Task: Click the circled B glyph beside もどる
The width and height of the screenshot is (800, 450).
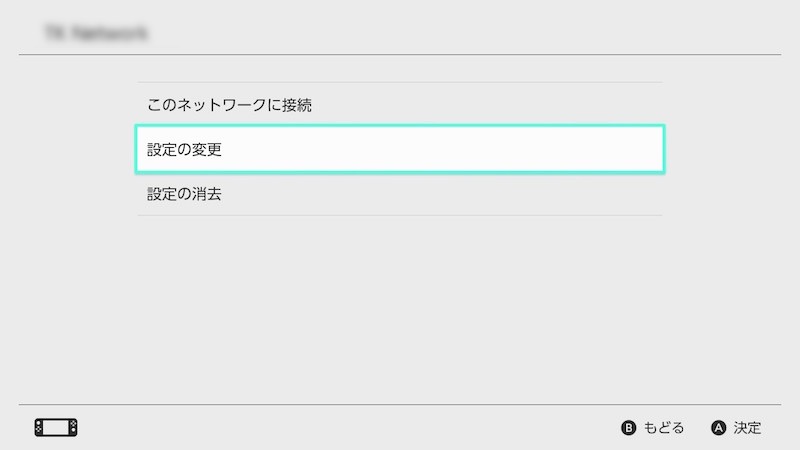Action: point(629,428)
